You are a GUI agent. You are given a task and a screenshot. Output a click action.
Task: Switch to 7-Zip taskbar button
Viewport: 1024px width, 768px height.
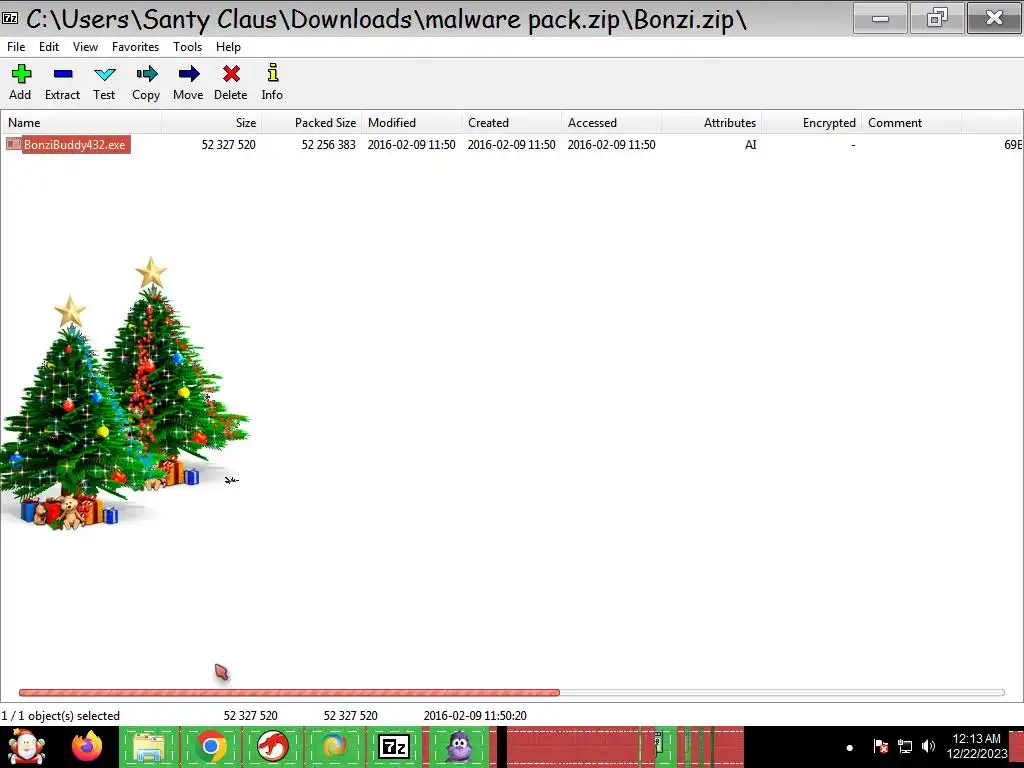click(394, 747)
